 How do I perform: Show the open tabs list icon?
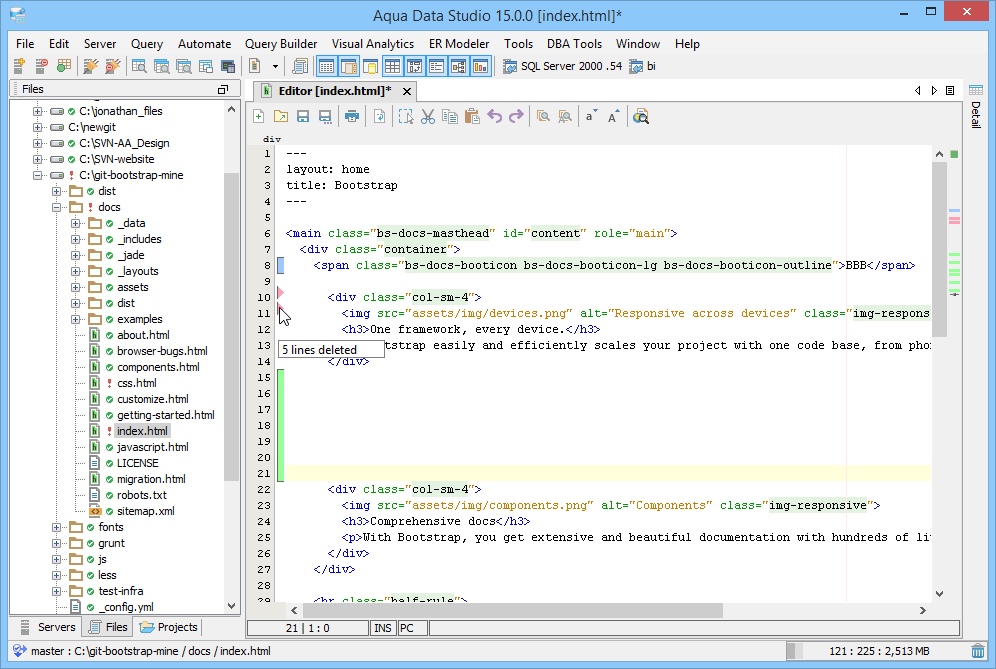950,91
